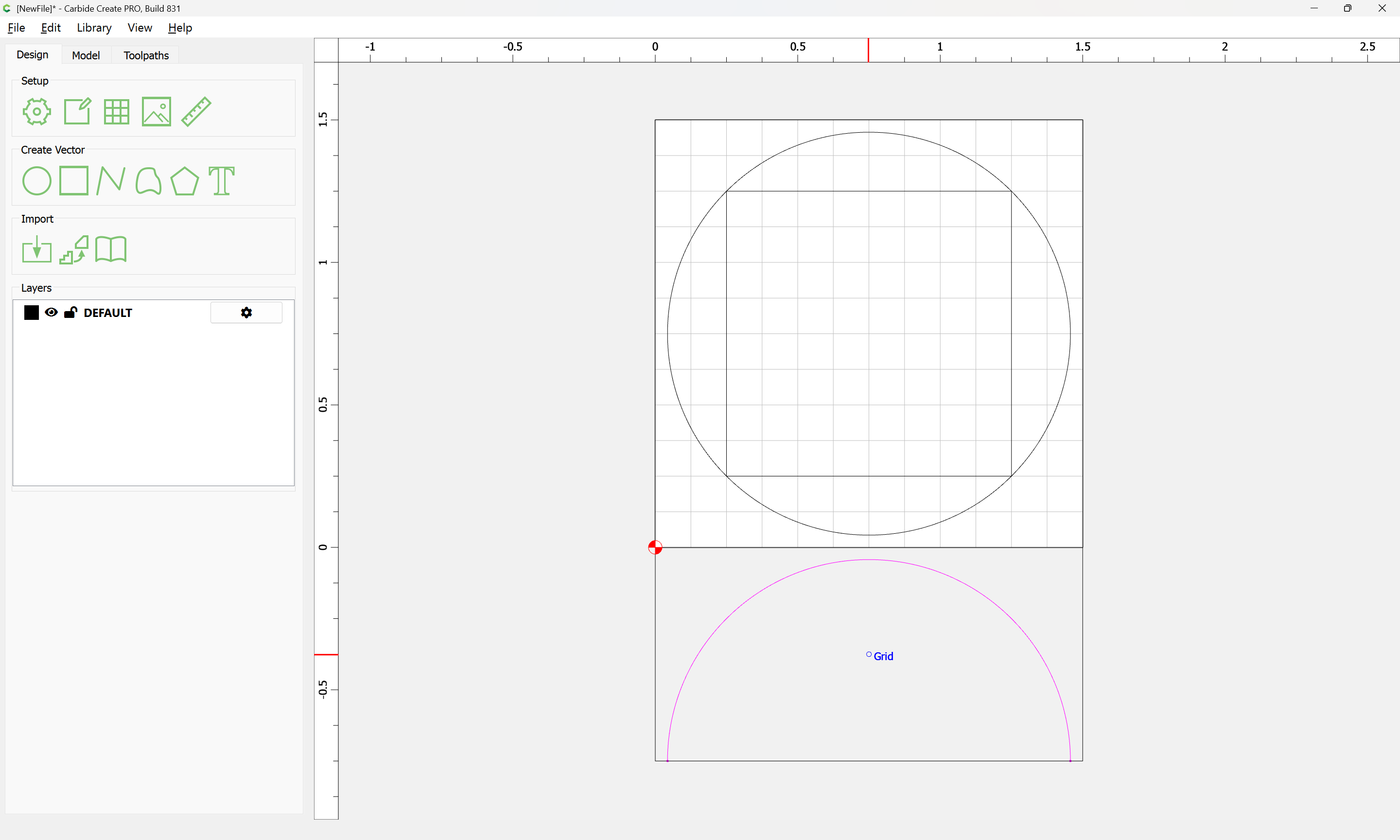Open the Trace Image import icon

click(x=74, y=250)
